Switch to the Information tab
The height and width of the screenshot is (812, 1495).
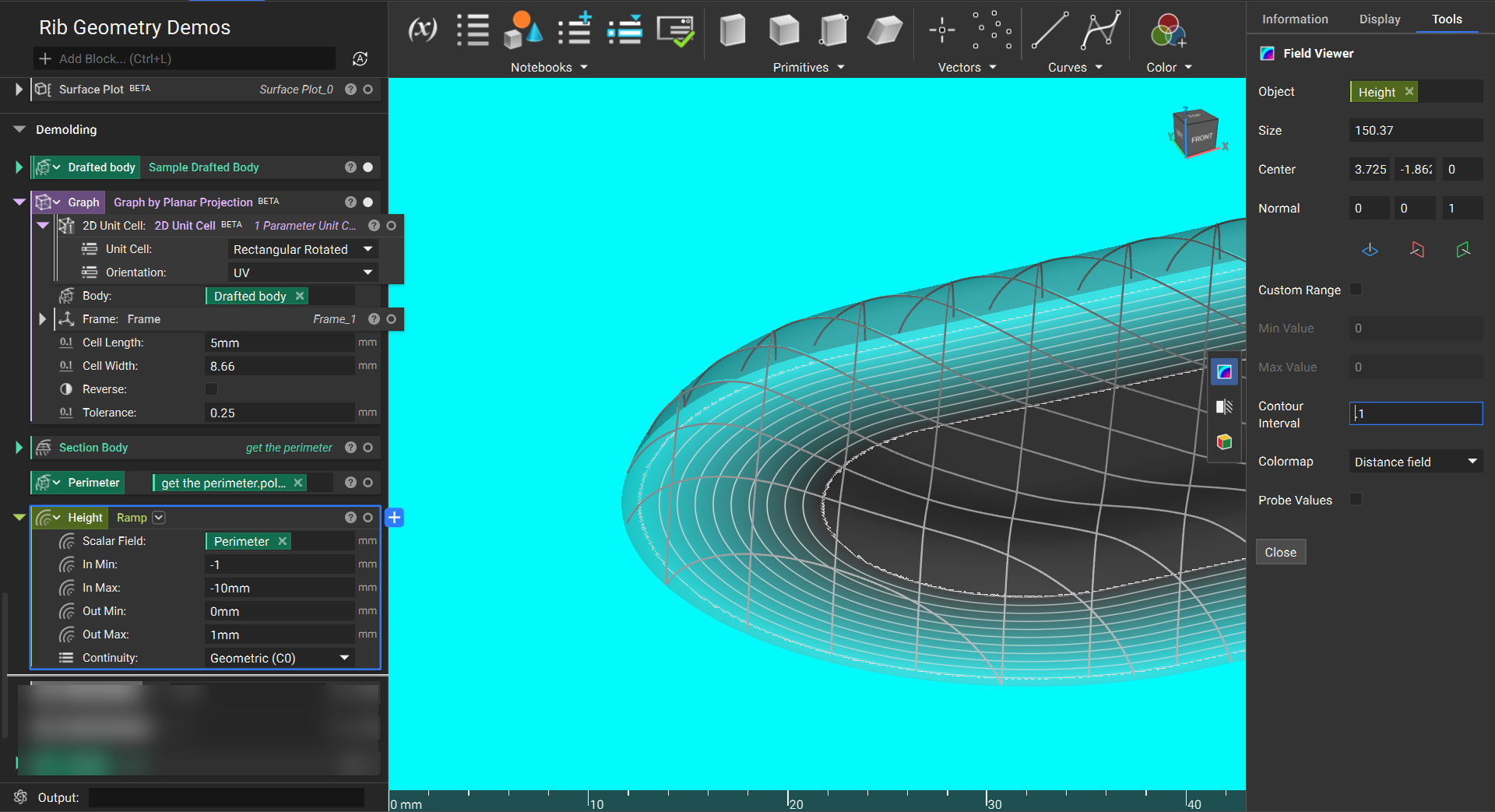coord(1295,19)
